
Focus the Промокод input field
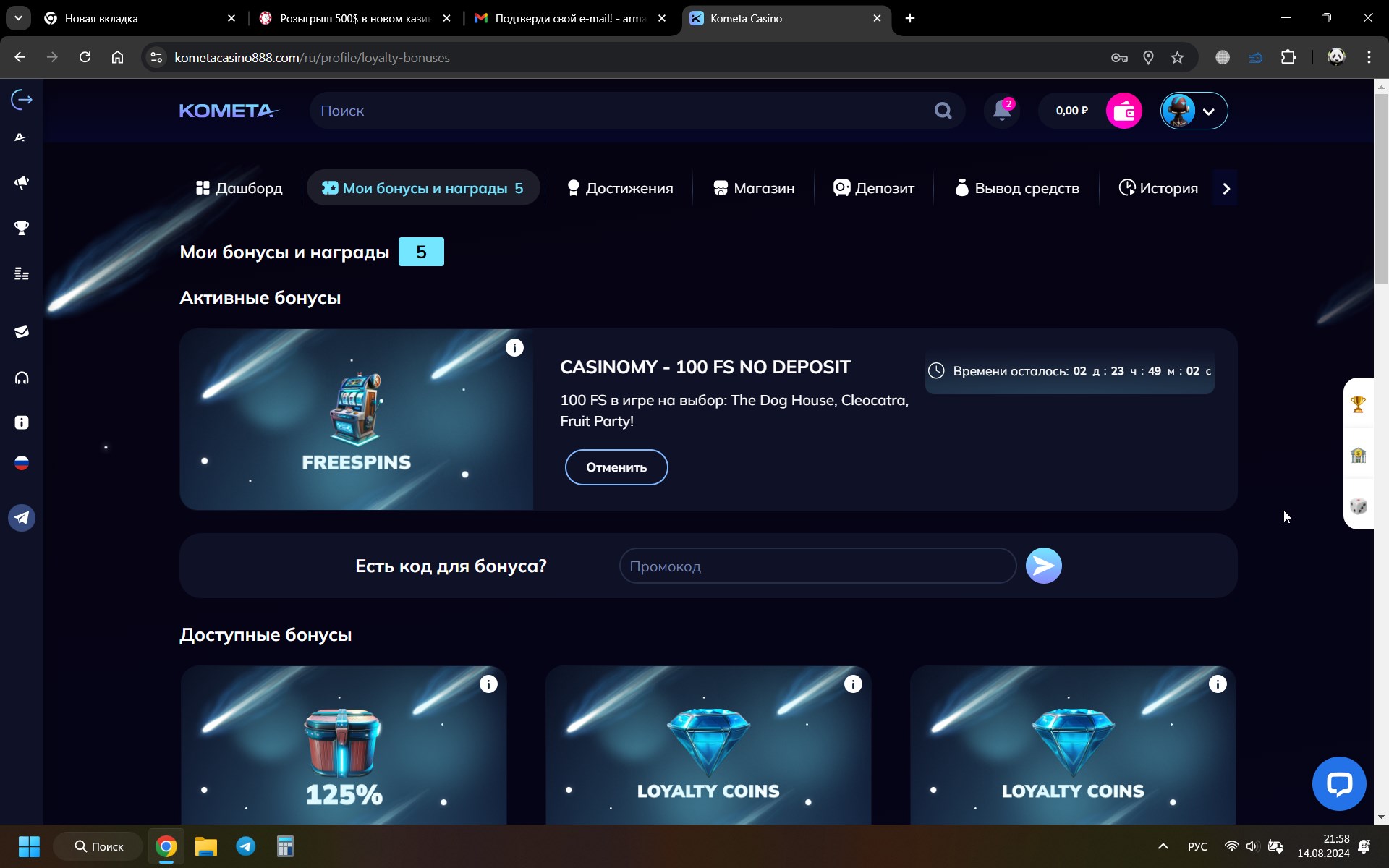pyautogui.click(x=817, y=566)
